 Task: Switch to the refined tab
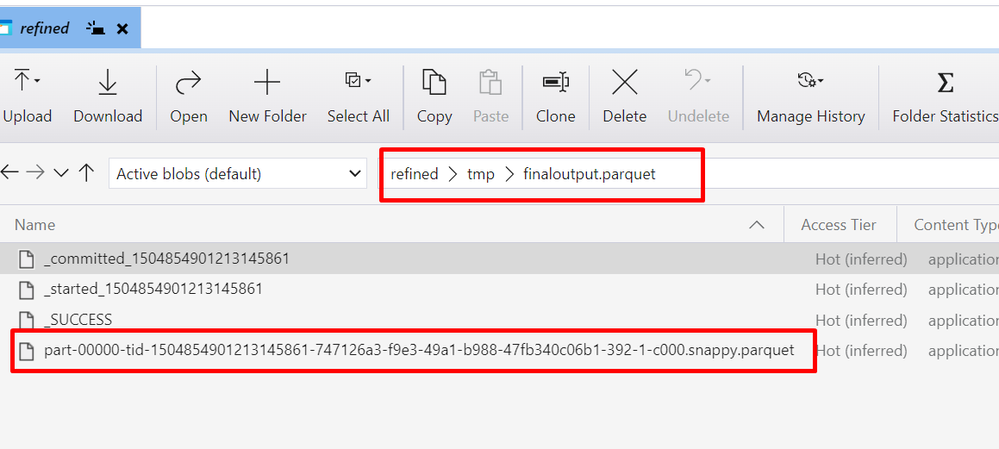(45, 29)
